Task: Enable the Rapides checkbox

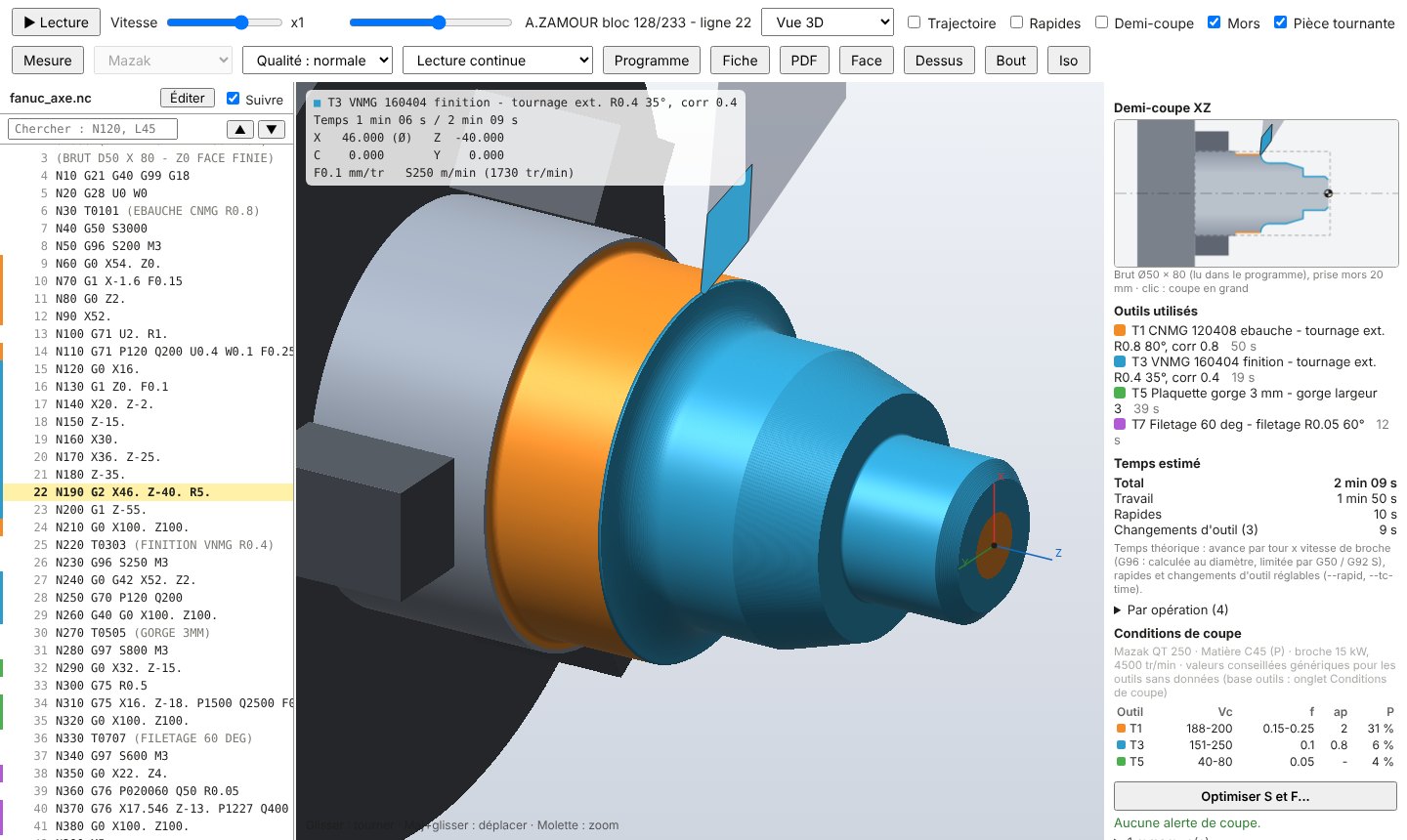Action: coord(1016,22)
